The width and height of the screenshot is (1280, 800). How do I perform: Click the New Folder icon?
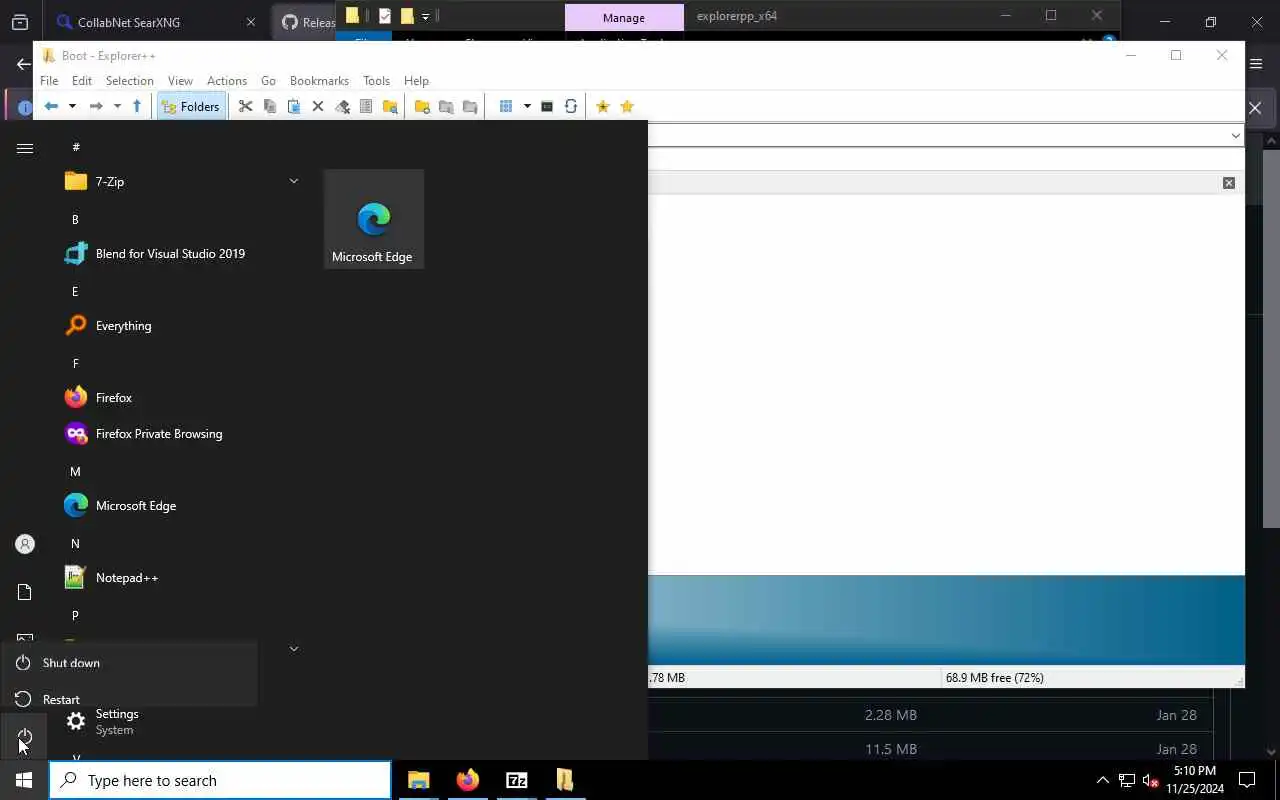(x=422, y=106)
